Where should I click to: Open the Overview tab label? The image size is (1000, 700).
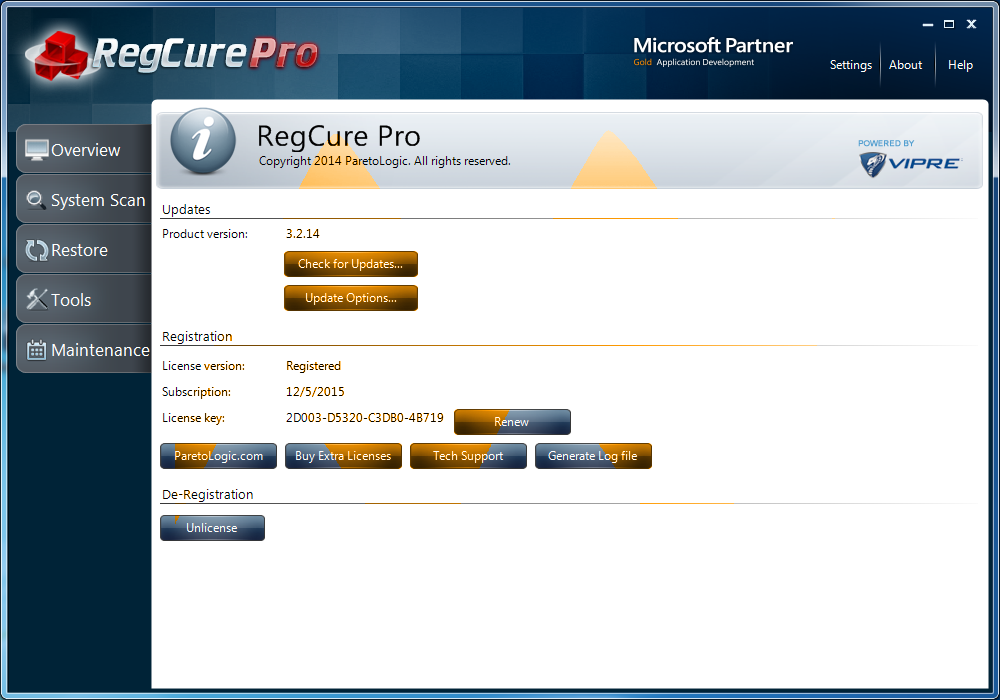click(85, 150)
